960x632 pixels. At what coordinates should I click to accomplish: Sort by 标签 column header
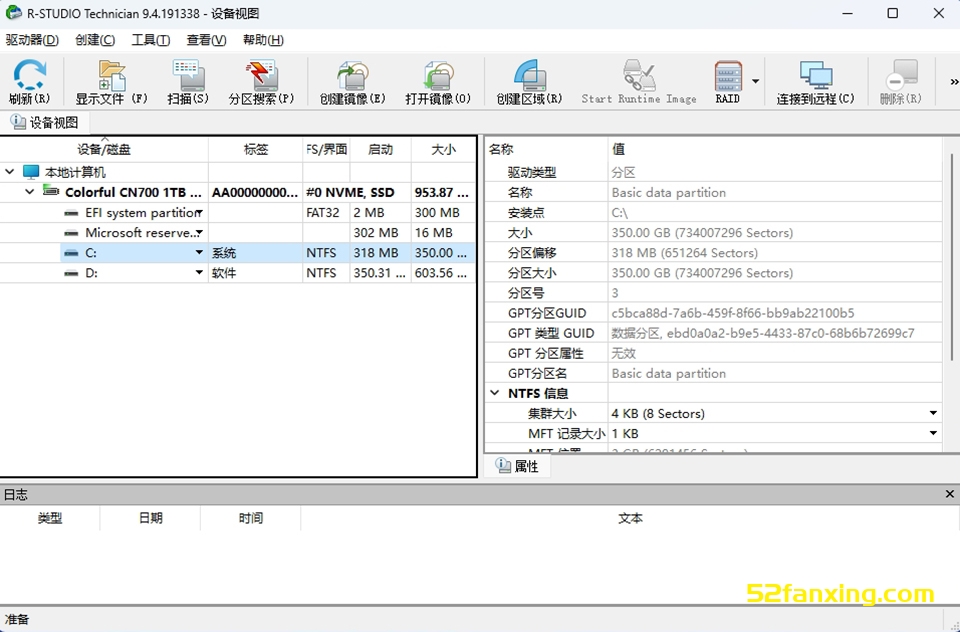tap(256, 149)
